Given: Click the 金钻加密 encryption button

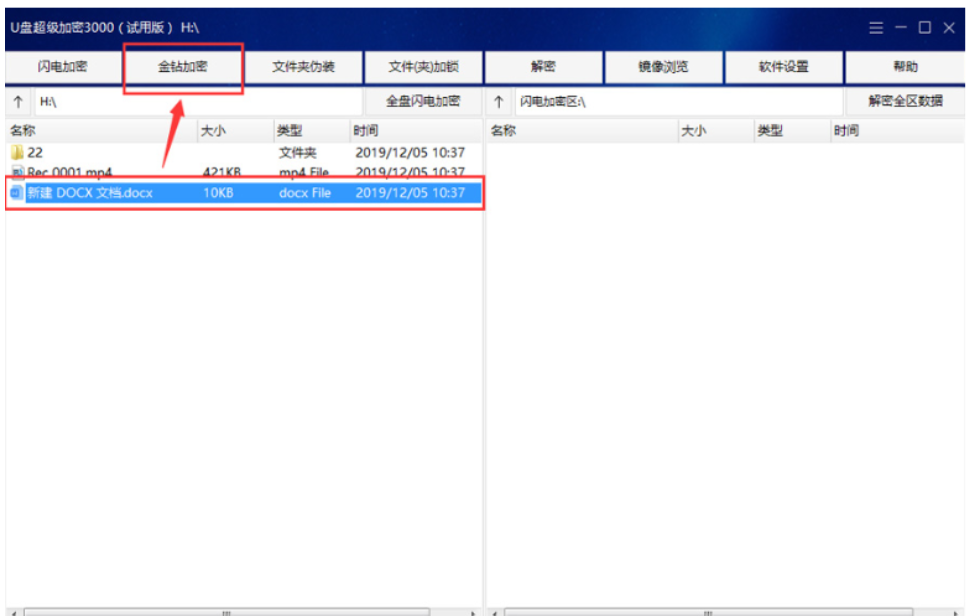Looking at the screenshot, I should pos(183,67).
